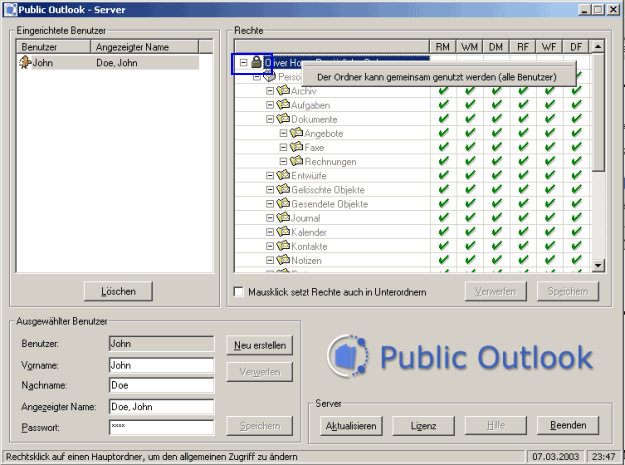Toggle WM right for Aufgaben
The image size is (625, 465).
[x=470, y=105]
